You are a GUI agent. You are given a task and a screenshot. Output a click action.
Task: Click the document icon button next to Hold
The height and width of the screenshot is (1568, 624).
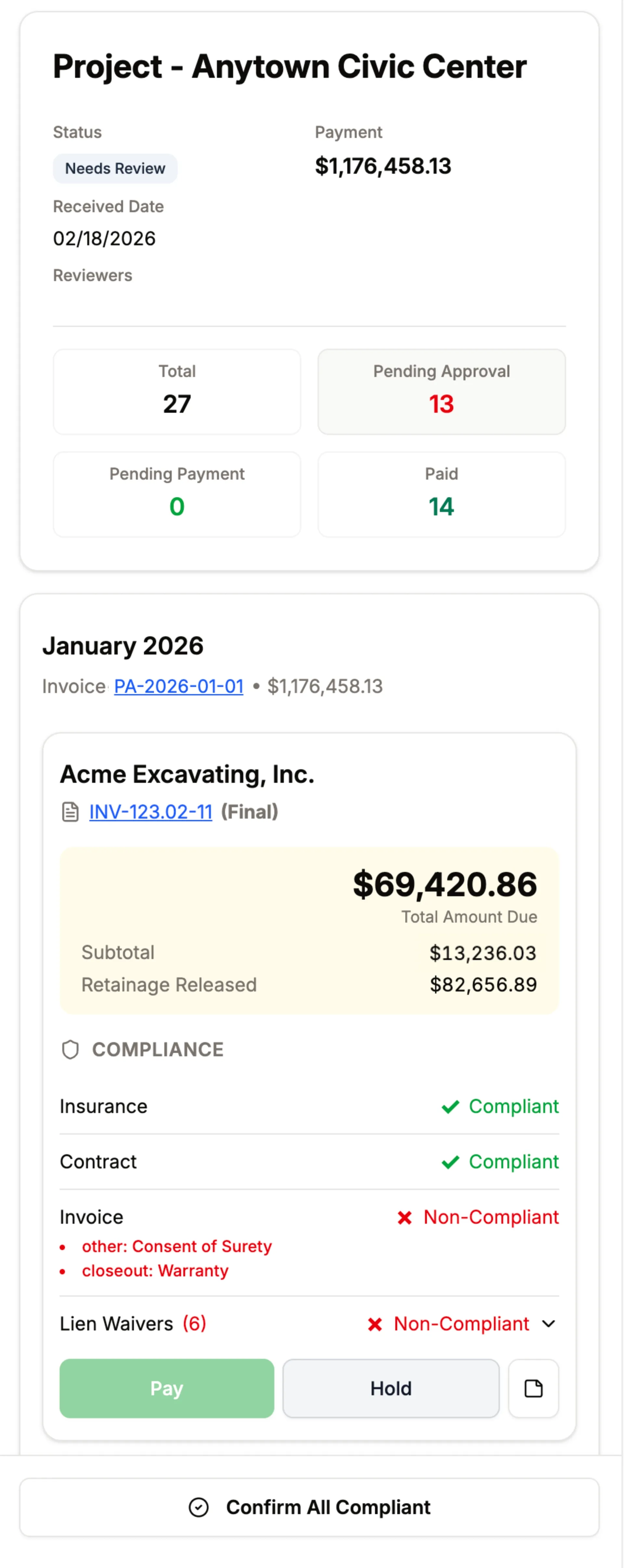(x=533, y=1388)
